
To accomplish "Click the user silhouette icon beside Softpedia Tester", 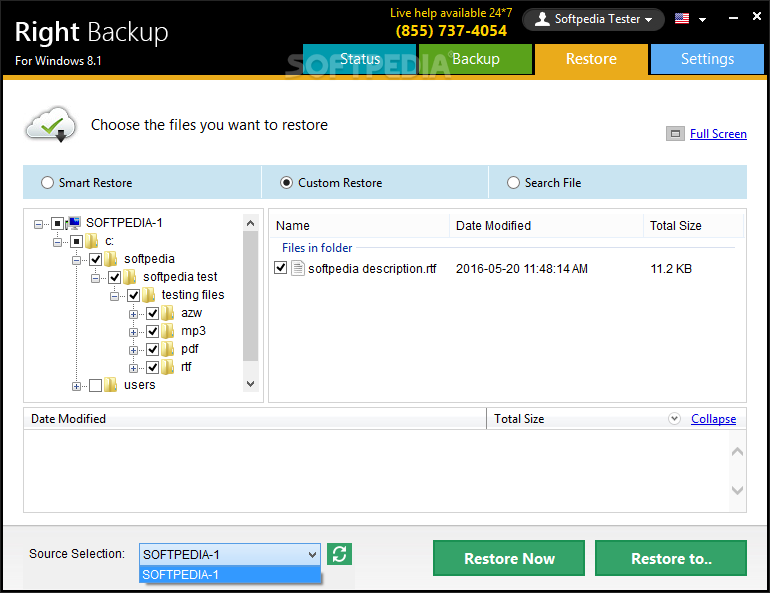I will (542, 19).
